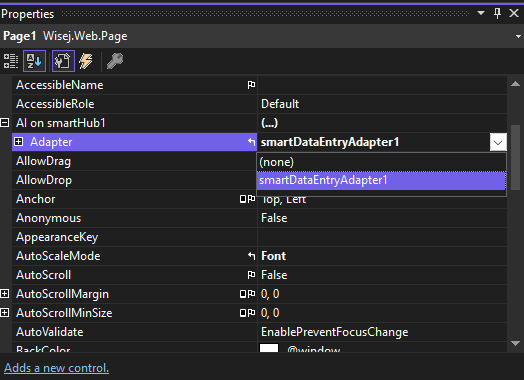The width and height of the screenshot is (524, 380).
Task: Click the Anchor row marker icons
Action: [248, 199]
